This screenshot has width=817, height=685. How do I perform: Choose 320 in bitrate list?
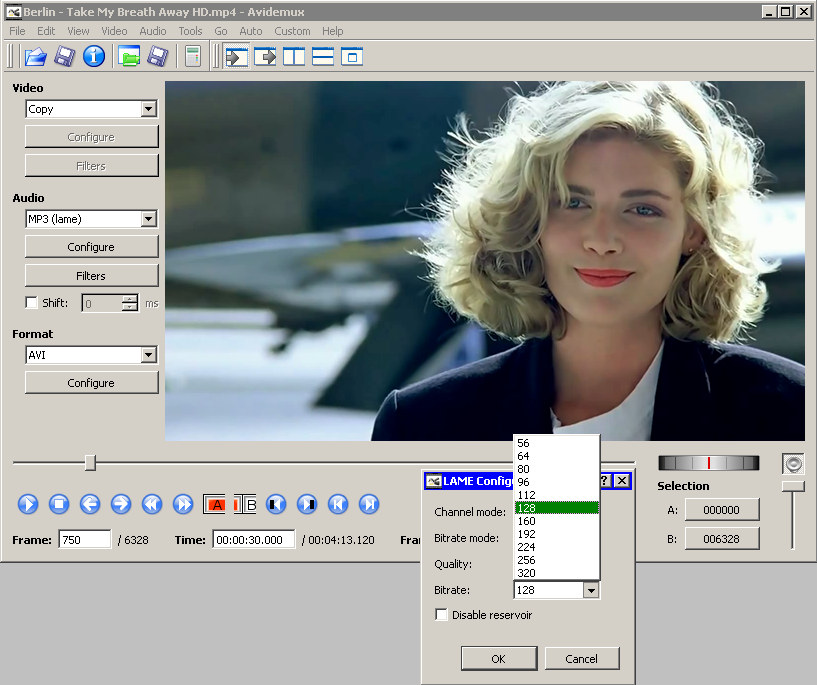pos(556,573)
